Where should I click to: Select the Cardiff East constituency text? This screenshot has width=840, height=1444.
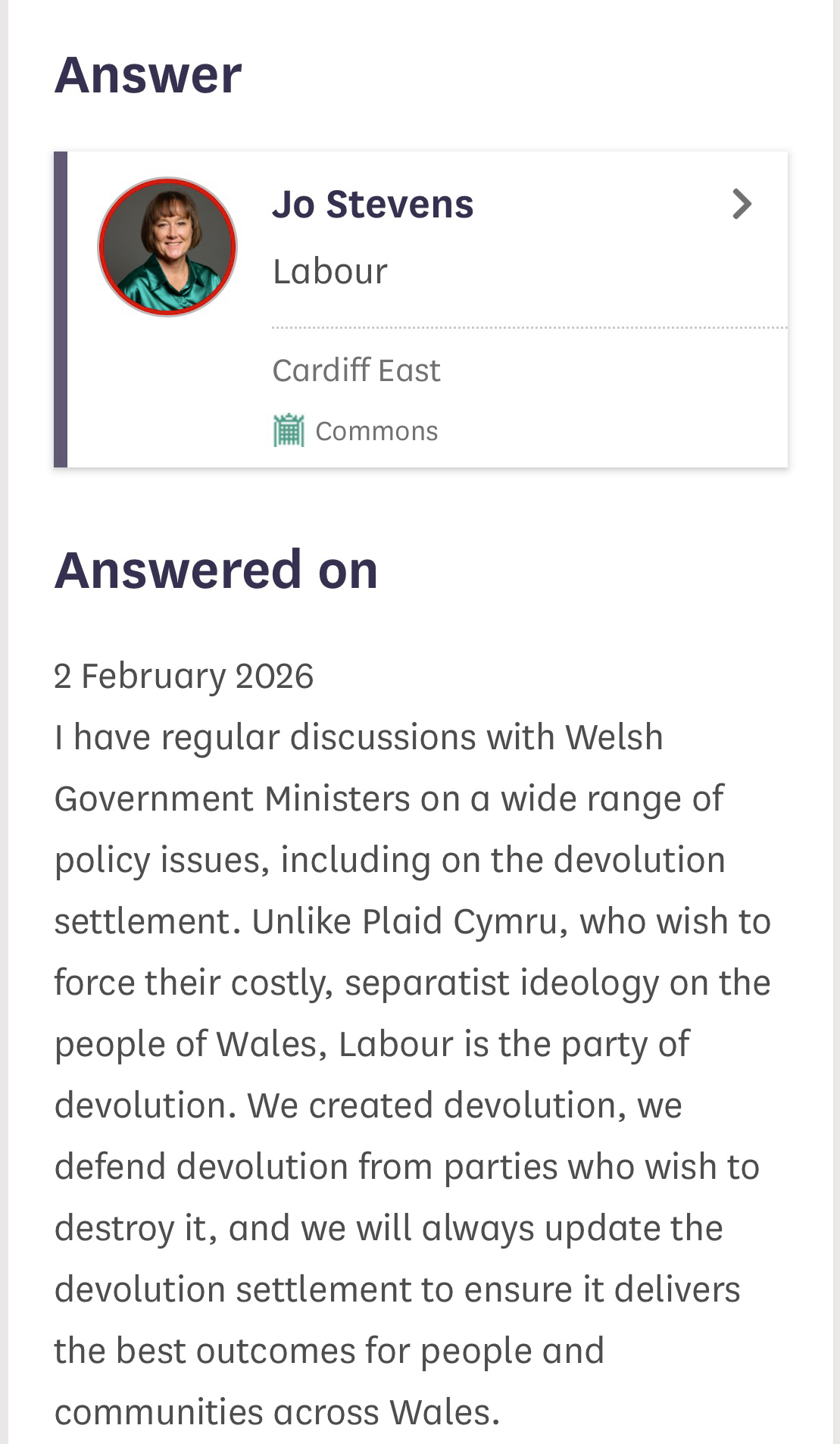(356, 370)
